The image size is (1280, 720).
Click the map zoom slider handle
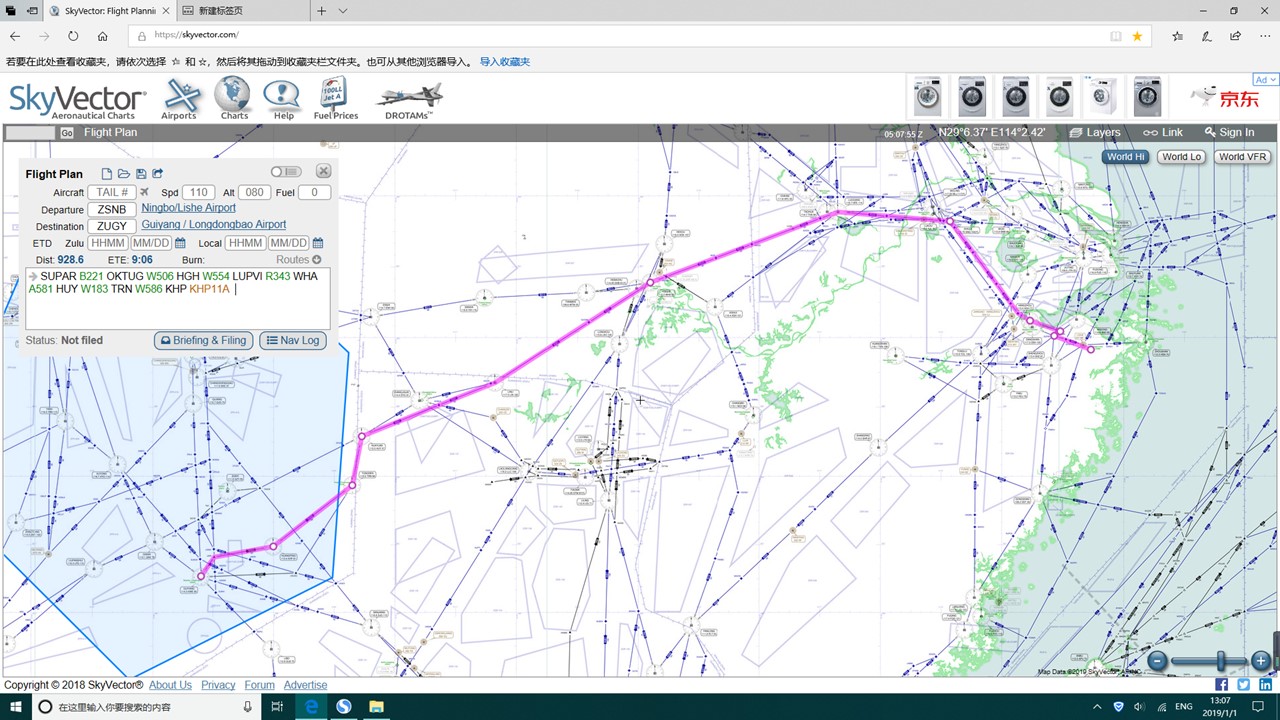(x=1221, y=661)
